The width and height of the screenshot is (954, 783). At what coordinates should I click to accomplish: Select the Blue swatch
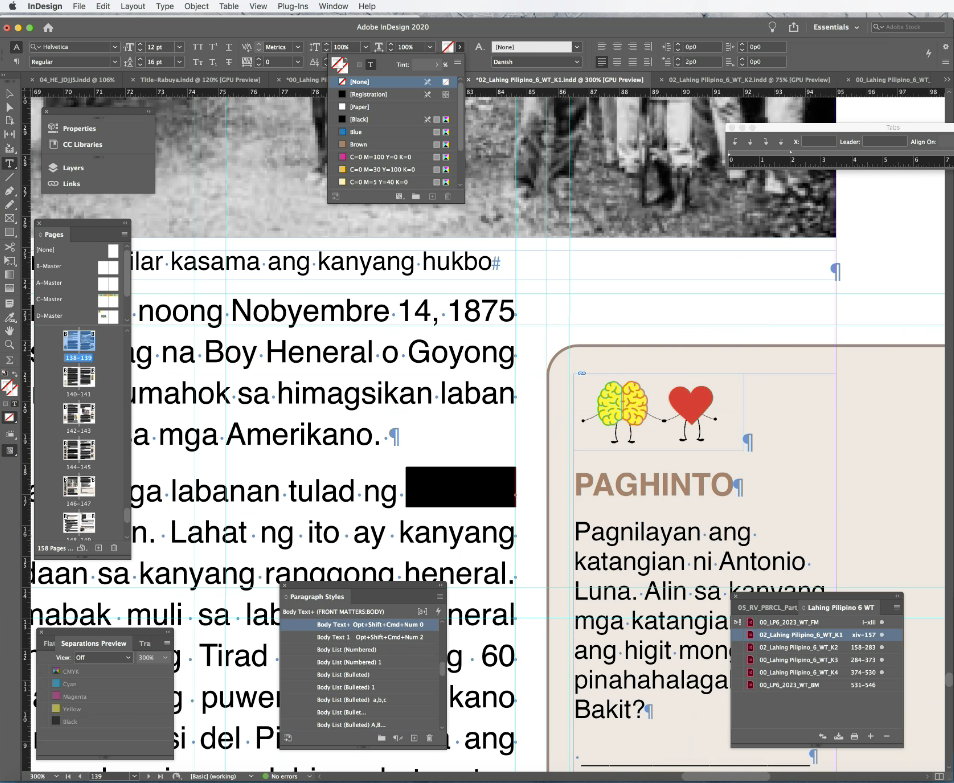coord(394,132)
